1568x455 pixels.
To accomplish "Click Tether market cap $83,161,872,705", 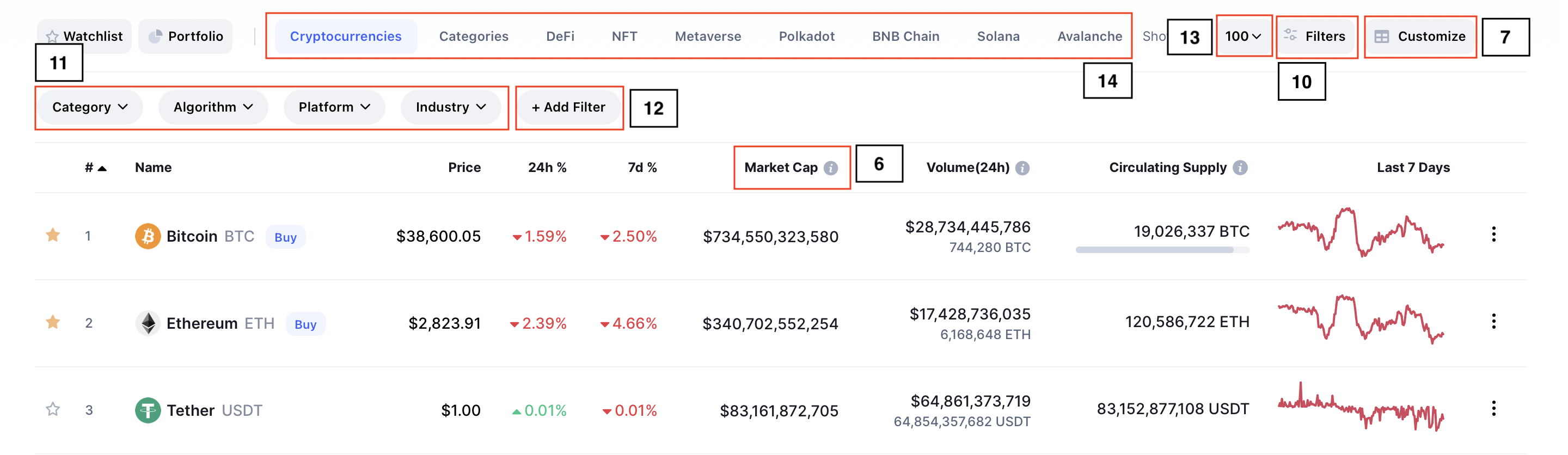I will 779,411.
